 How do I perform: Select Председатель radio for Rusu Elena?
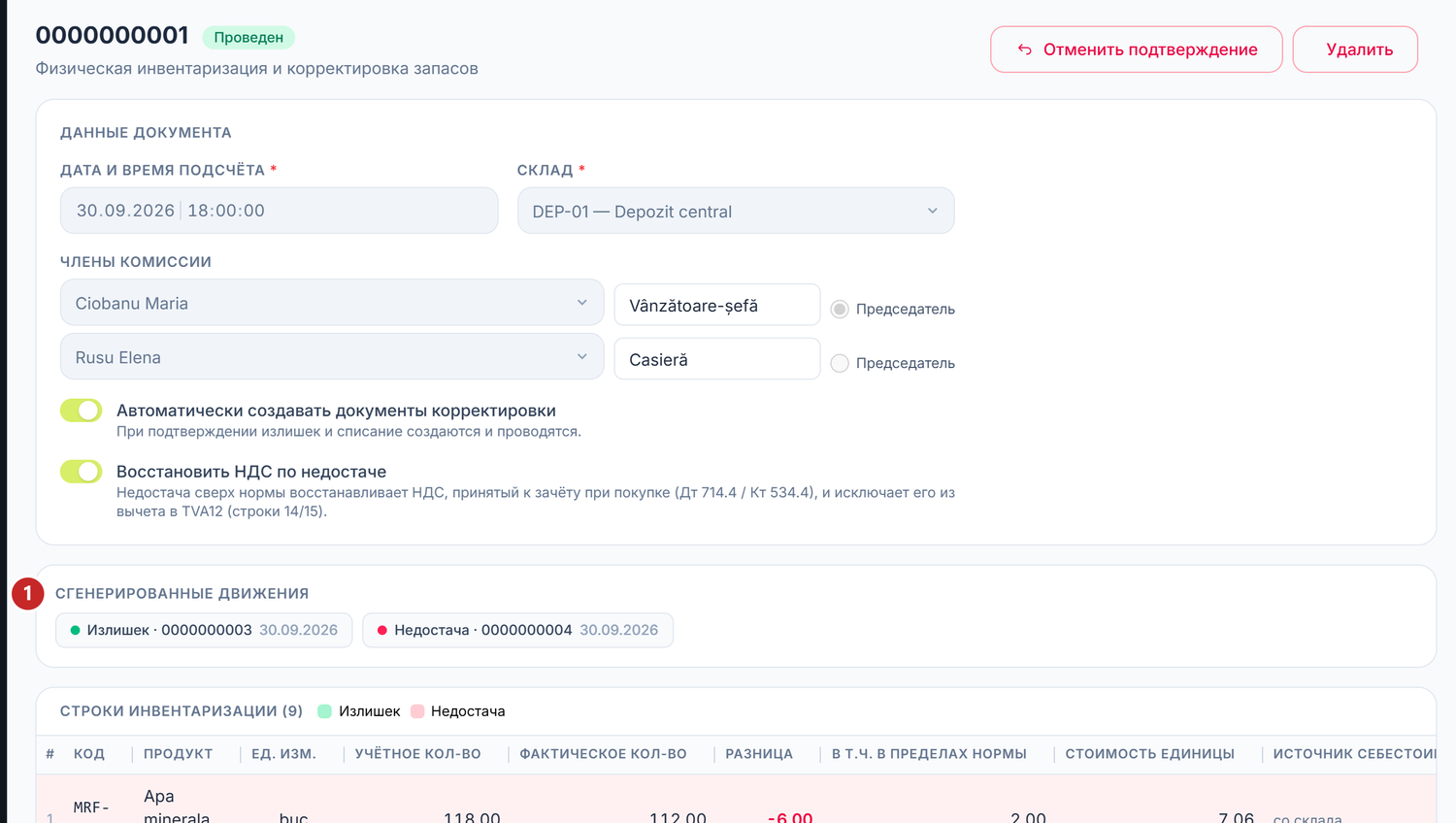click(x=840, y=363)
